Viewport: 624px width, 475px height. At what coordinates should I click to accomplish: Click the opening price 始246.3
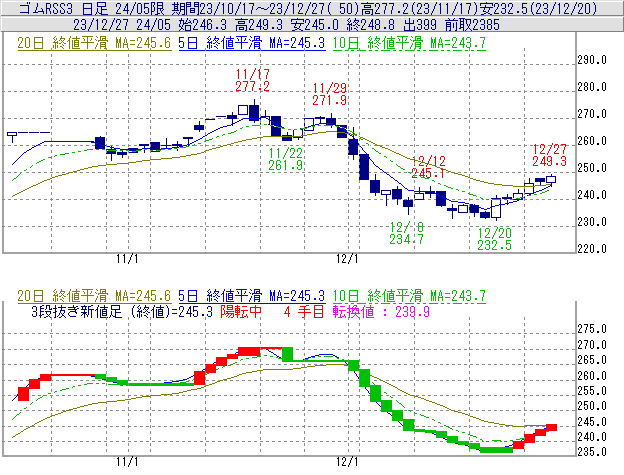coord(203,25)
